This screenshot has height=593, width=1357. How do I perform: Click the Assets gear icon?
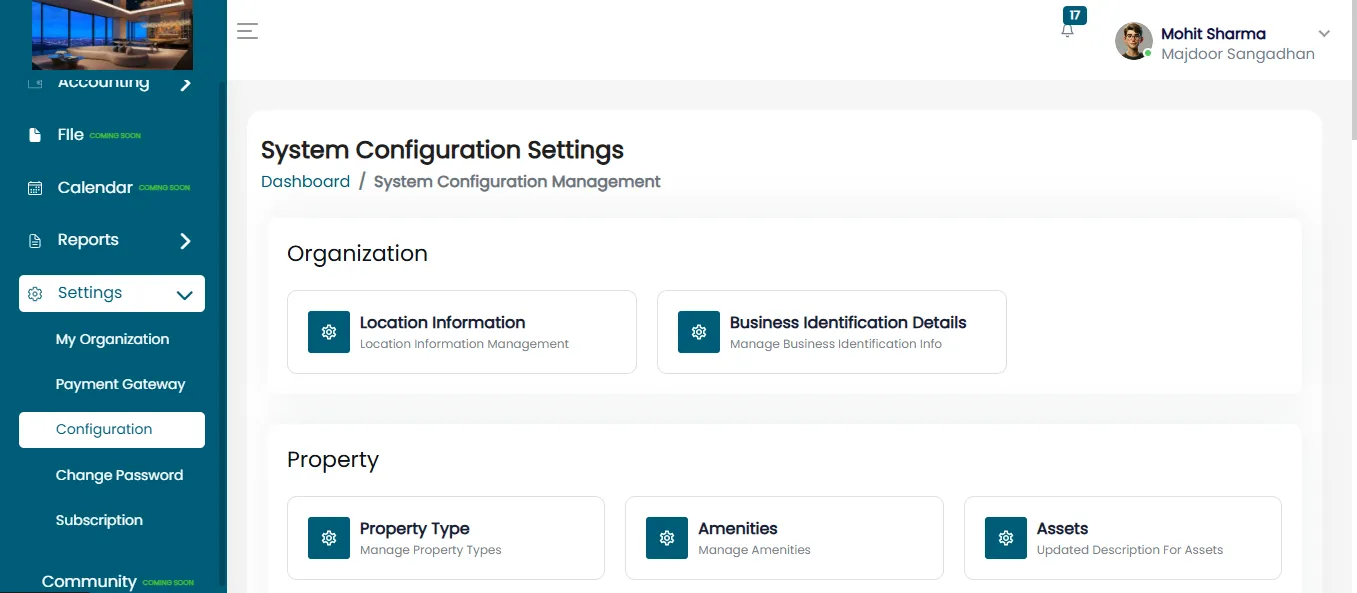pyautogui.click(x=1006, y=538)
